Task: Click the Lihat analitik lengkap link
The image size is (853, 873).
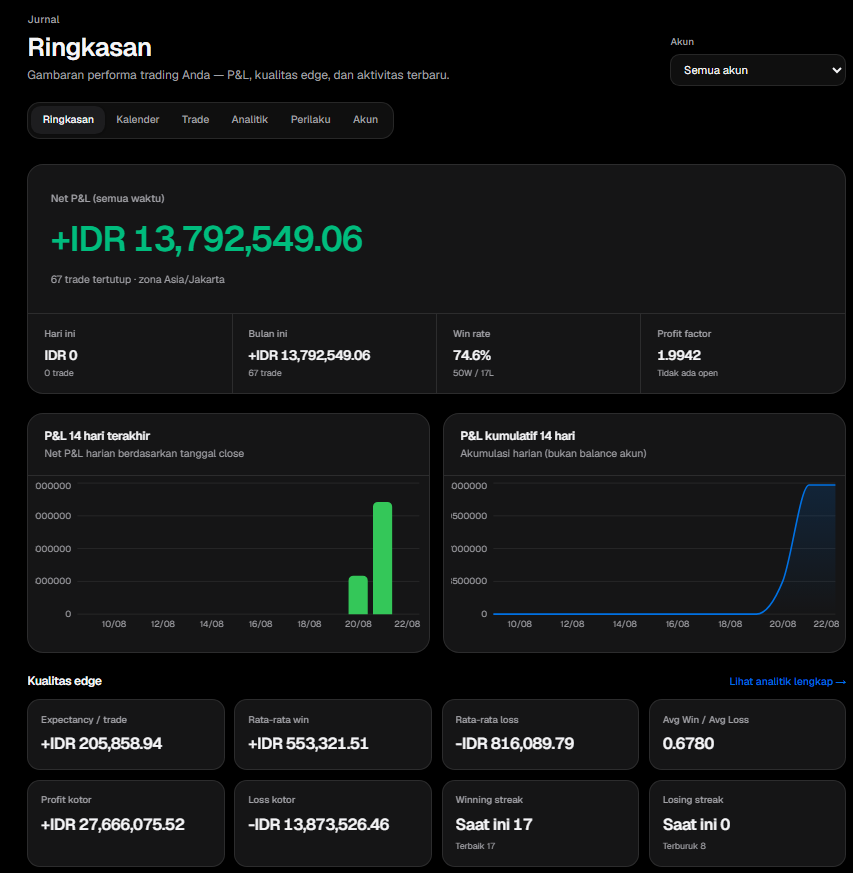Action: [x=787, y=681]
